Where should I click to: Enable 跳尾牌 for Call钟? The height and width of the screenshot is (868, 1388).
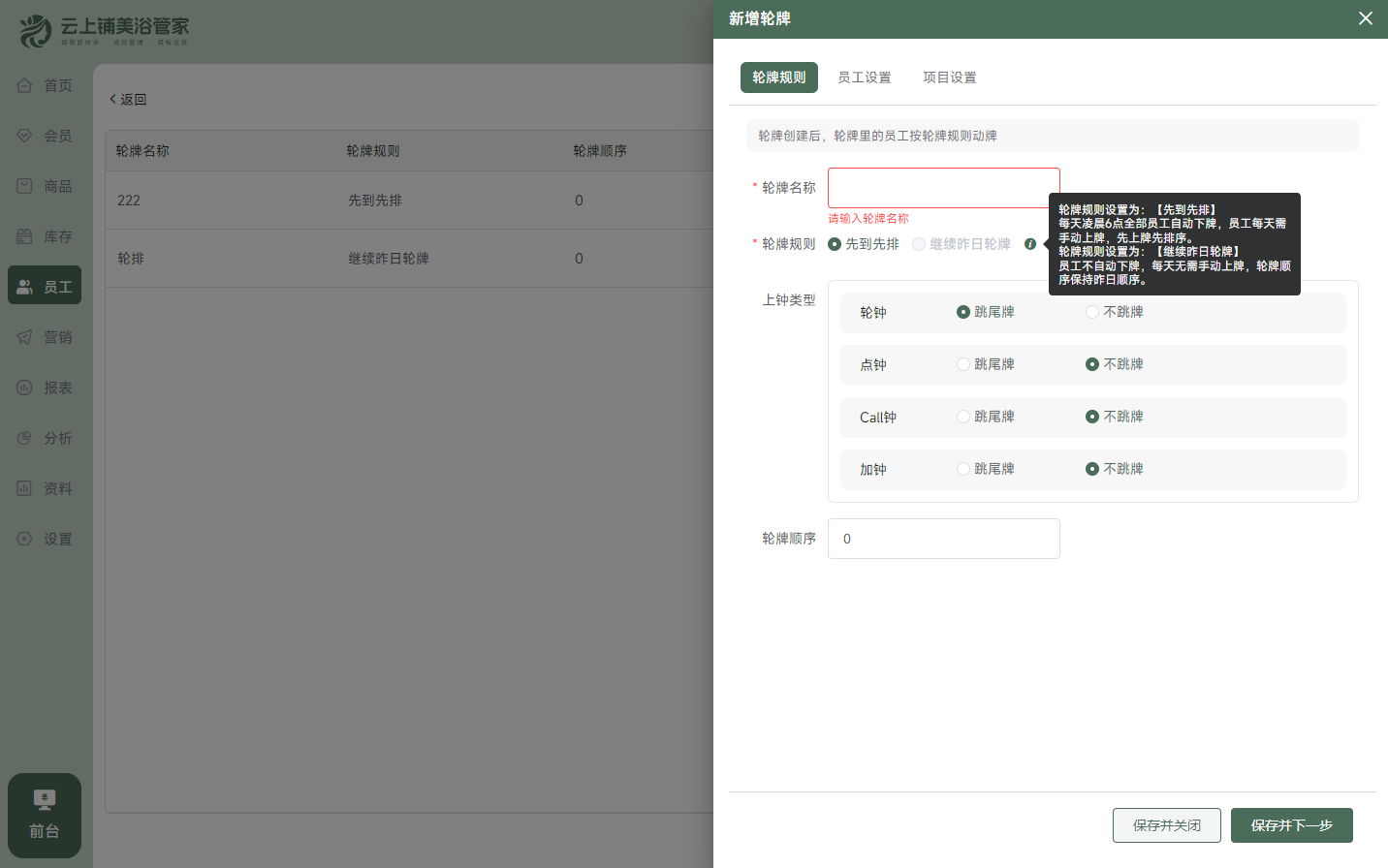962,417
